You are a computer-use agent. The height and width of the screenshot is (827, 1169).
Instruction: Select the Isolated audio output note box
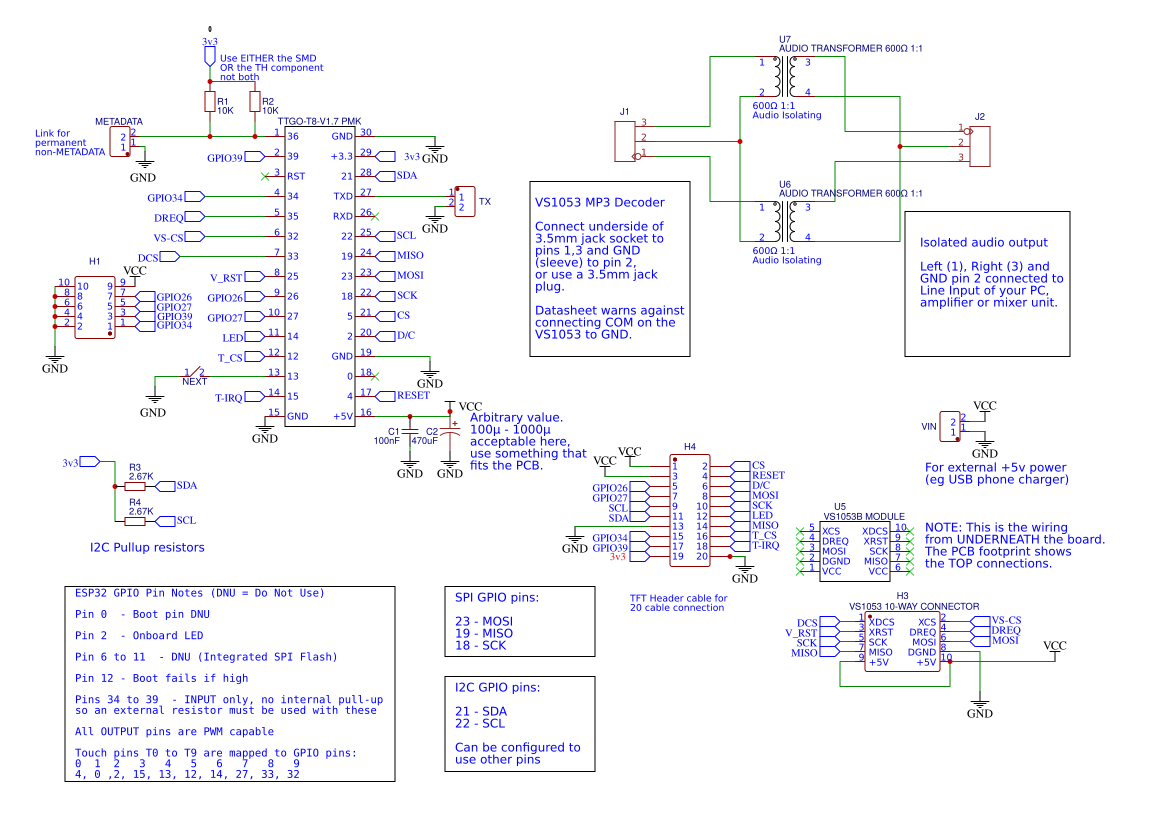click(988, 278)
